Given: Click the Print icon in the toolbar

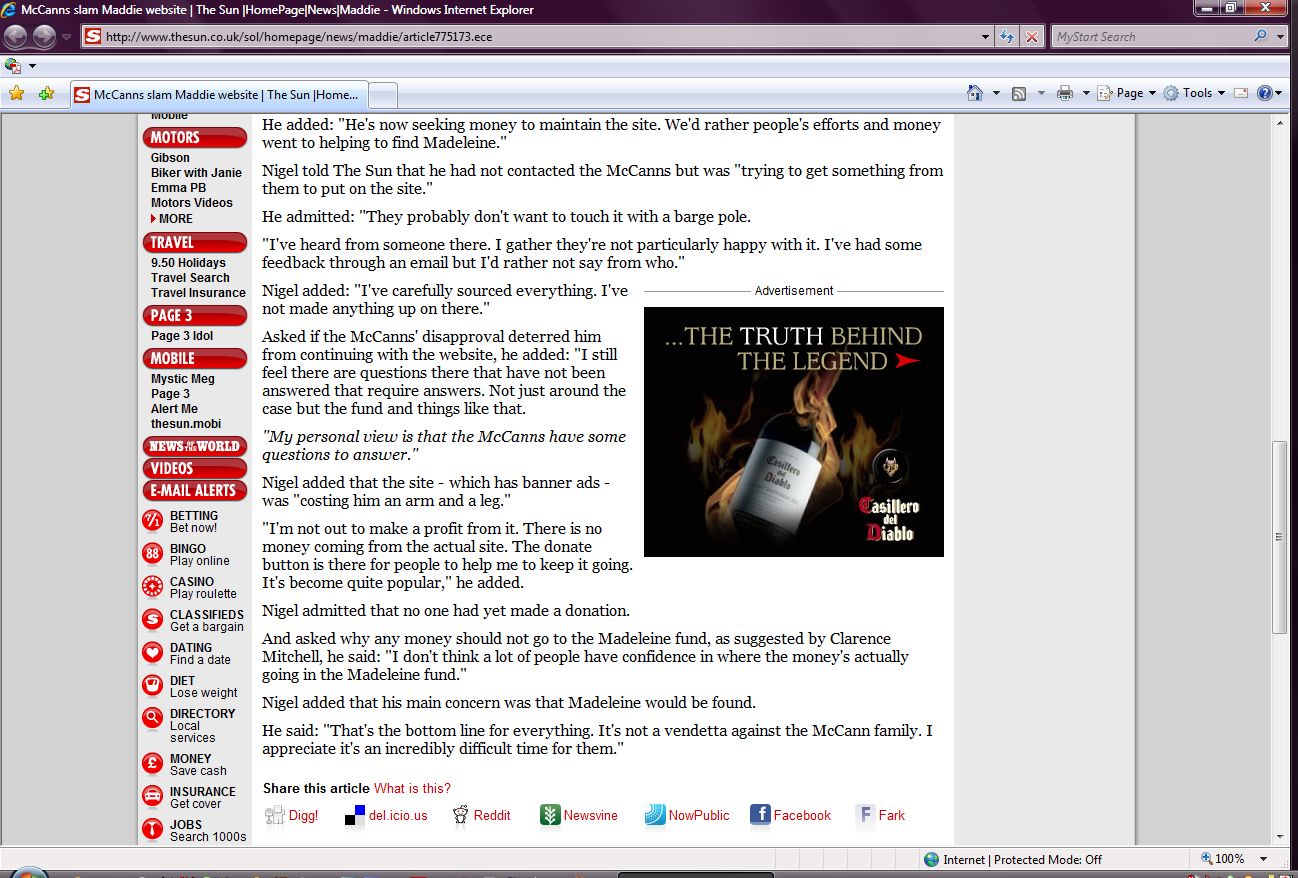Looking at the screenshot, I should [1065, 93].
